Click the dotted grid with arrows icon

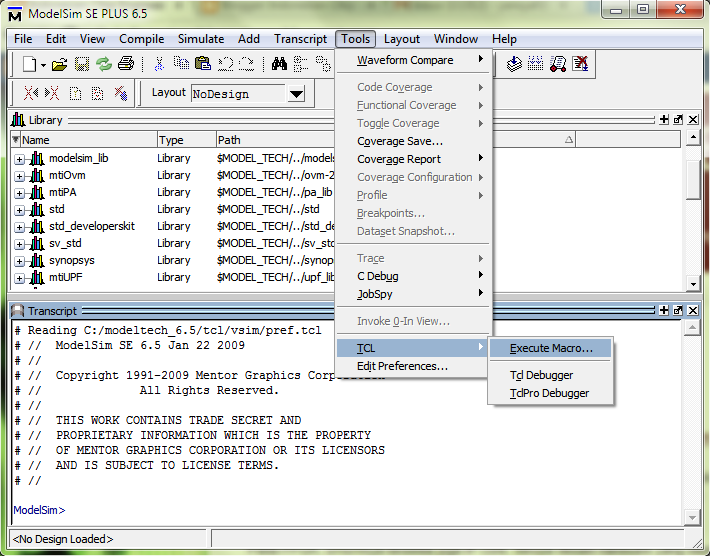(536, 64)
